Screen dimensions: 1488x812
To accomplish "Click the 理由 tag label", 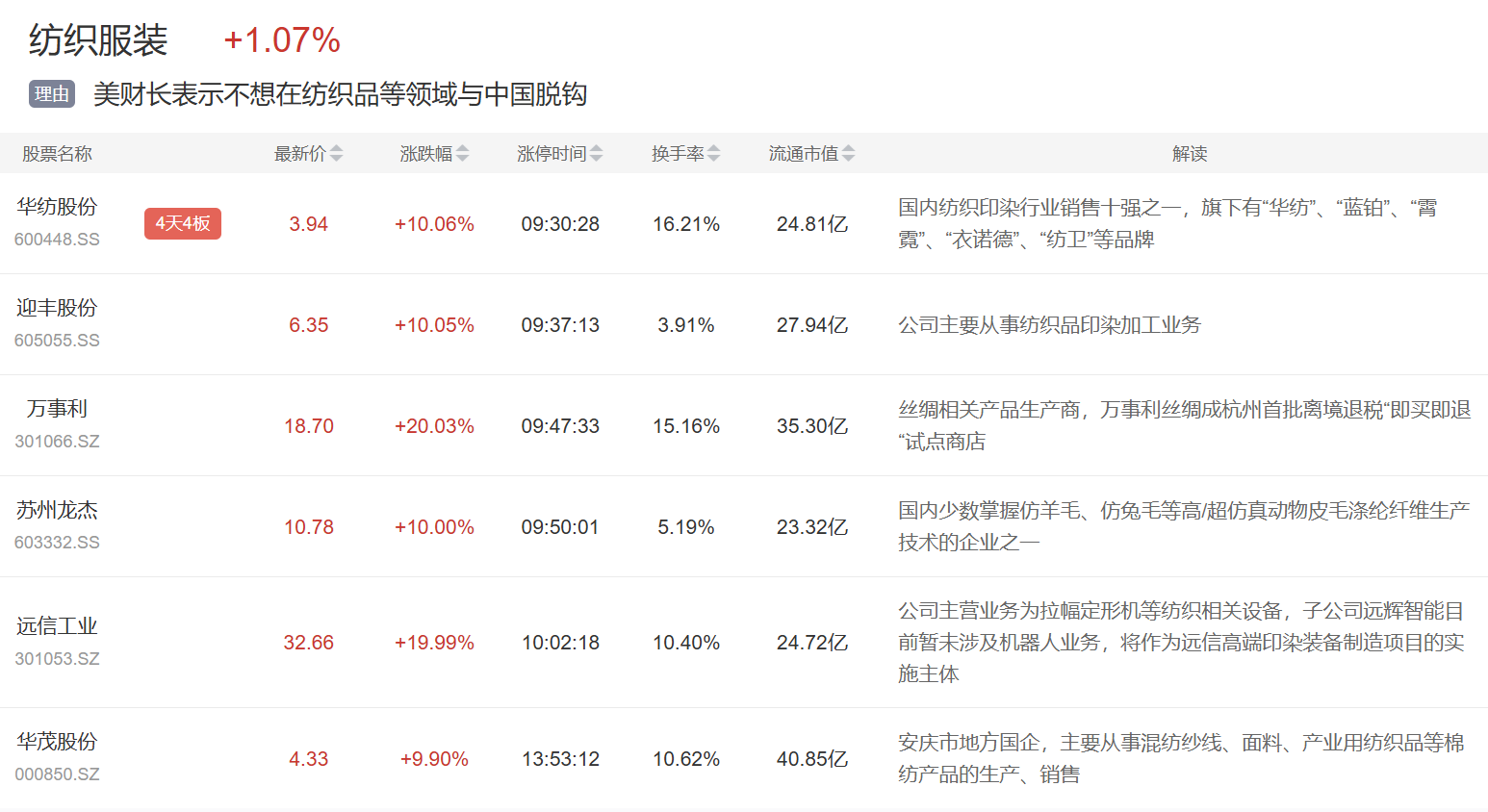I will tap(52, 94).
